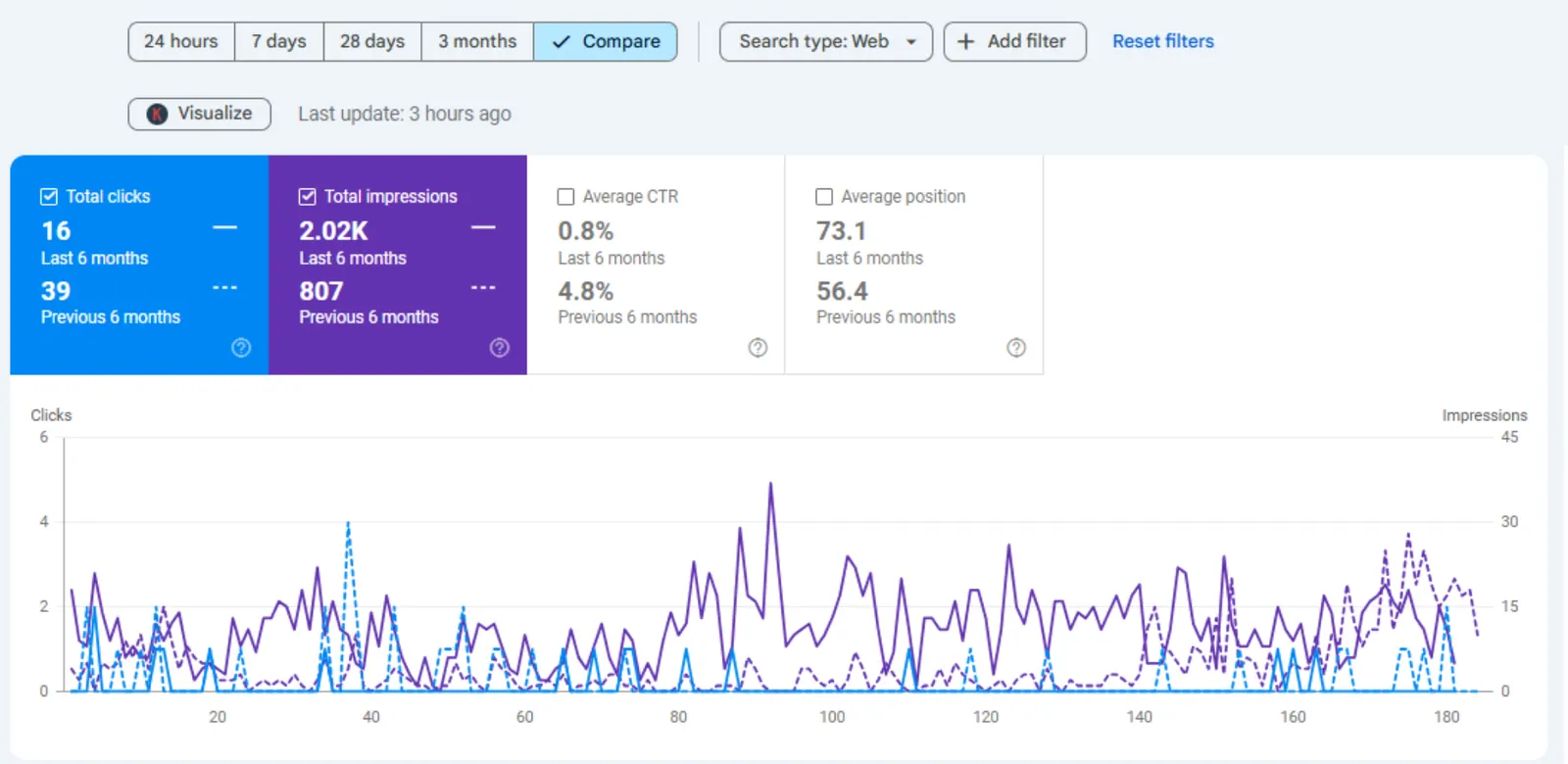Click the dashed line legend beside 39 clicks
The height and width of the screenshot is (764, 1568).
click(x=224, y=288)
